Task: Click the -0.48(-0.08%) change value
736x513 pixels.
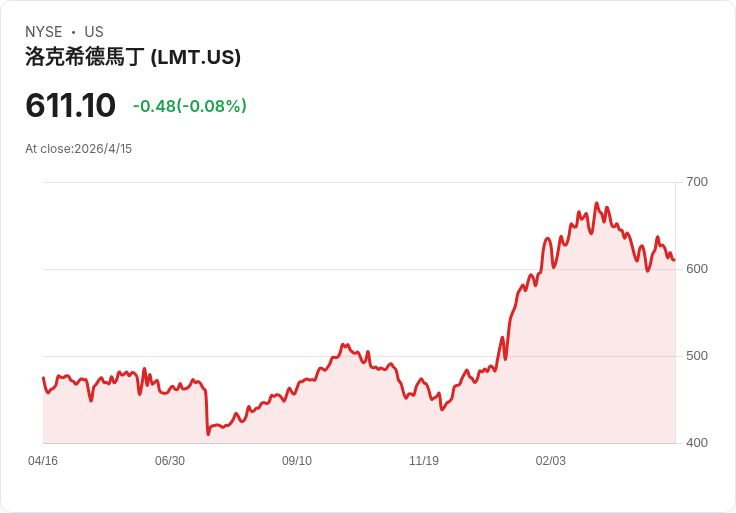Action: 190,106
